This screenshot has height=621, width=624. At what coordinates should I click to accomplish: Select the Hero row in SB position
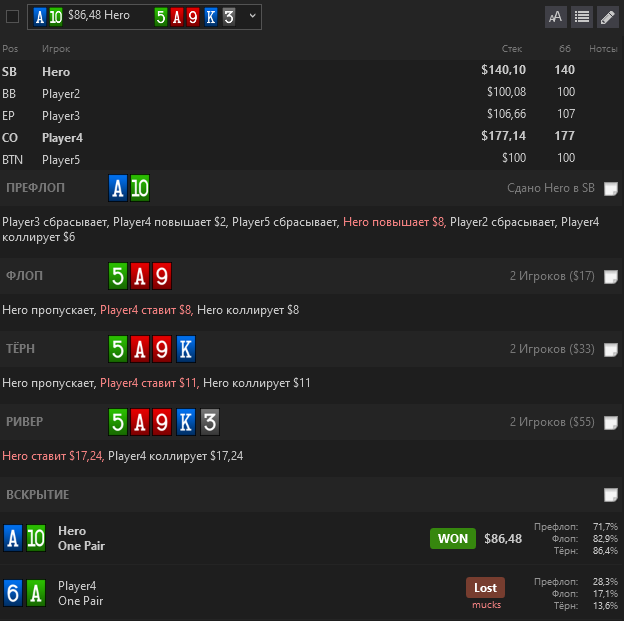(312, 71)
